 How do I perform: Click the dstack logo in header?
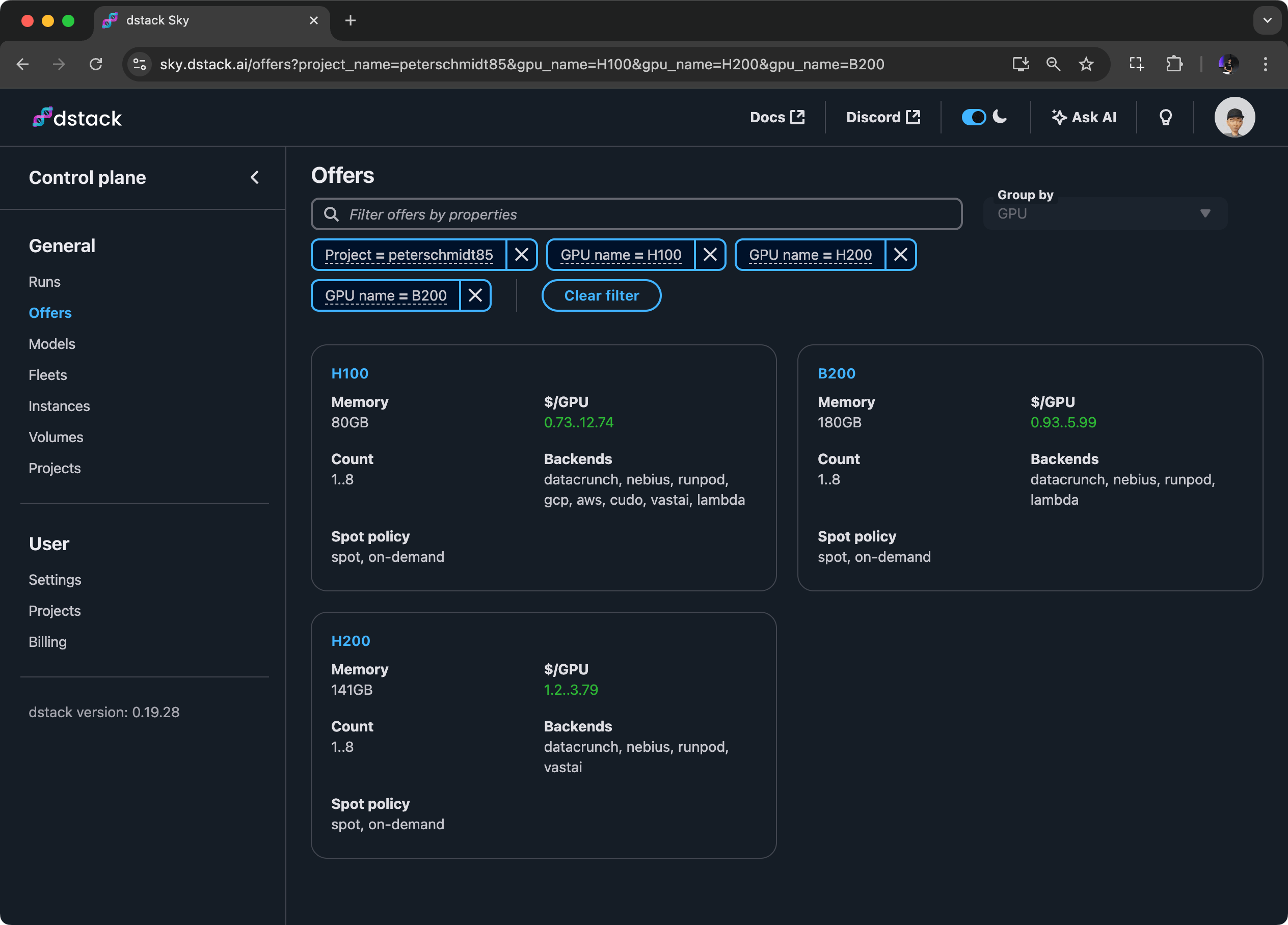pos(77,118)
